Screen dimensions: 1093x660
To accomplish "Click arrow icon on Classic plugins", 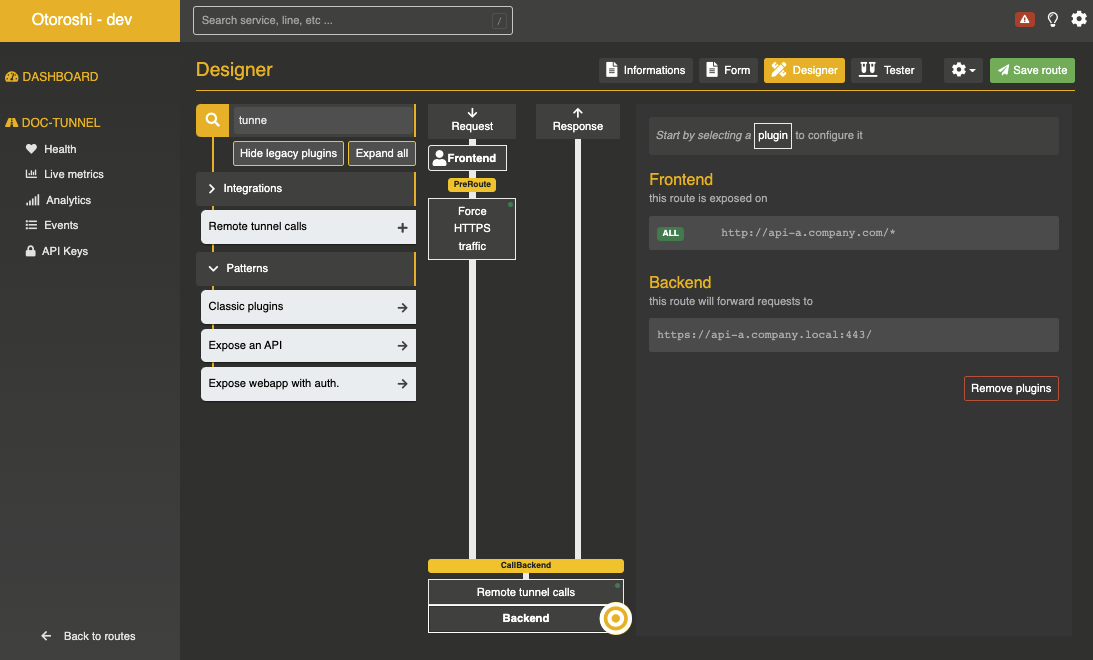I will (402, 308).
